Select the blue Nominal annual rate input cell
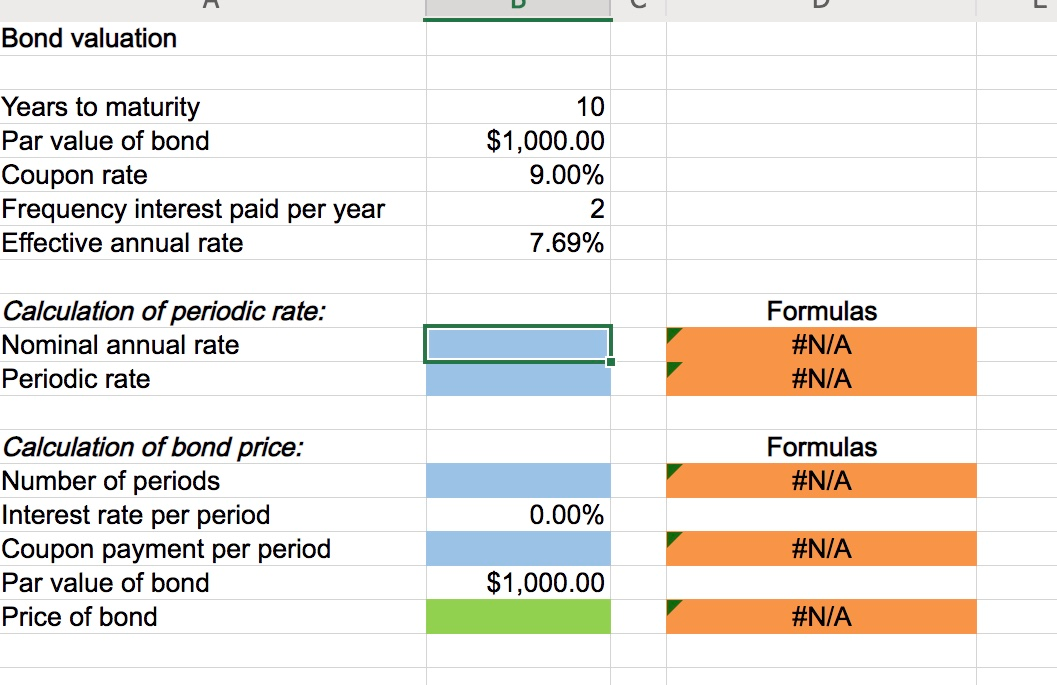 pos(517,344)
